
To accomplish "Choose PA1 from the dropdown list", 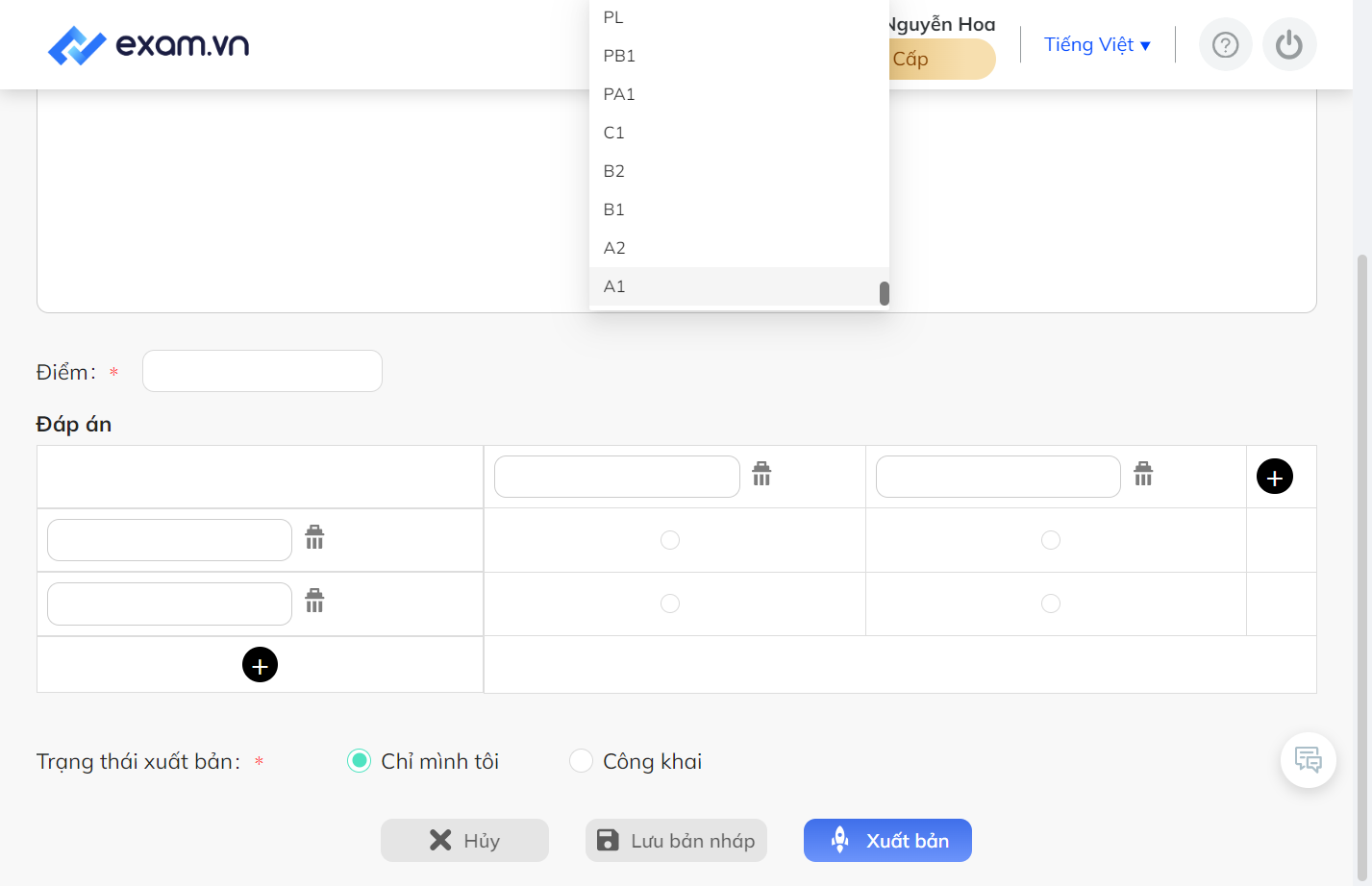I will pos(738,94).
